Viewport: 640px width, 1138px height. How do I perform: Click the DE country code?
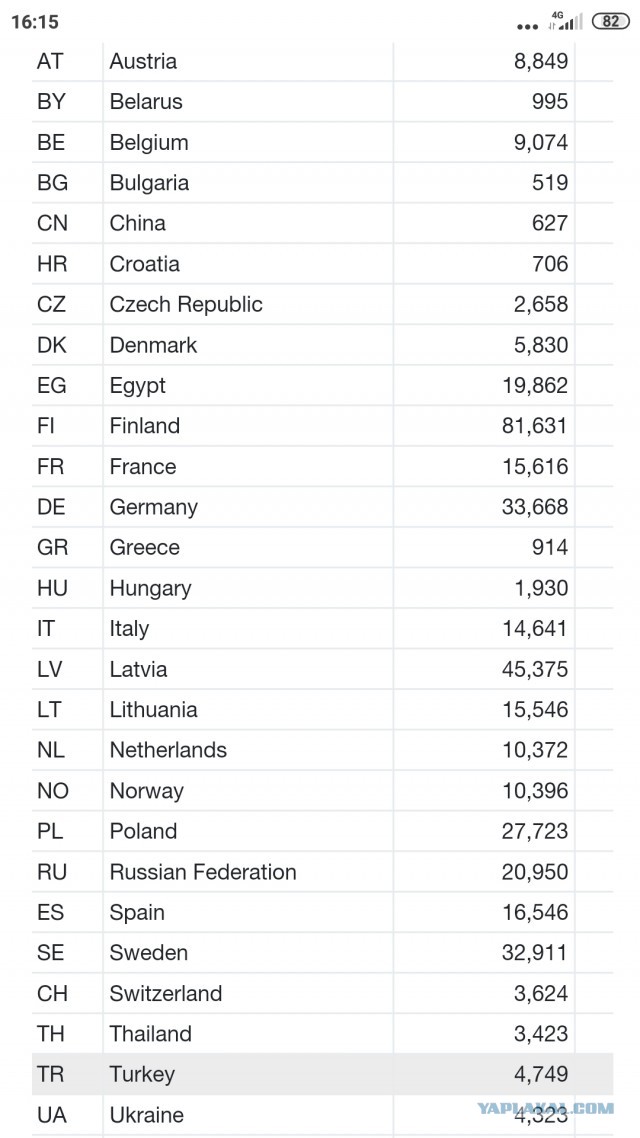click(52, 507)
